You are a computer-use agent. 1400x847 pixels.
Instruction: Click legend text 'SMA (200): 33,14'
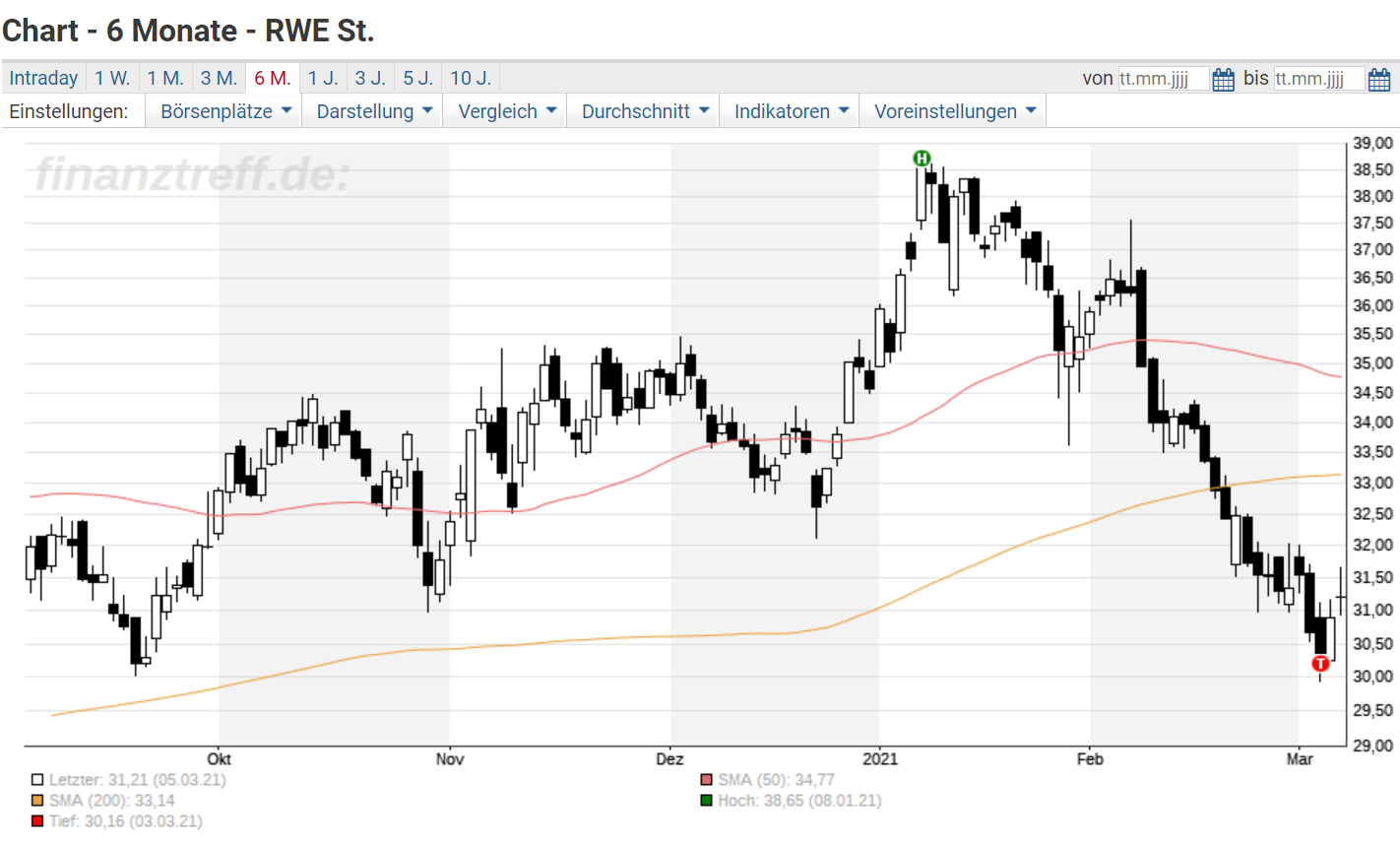point(112,801)
